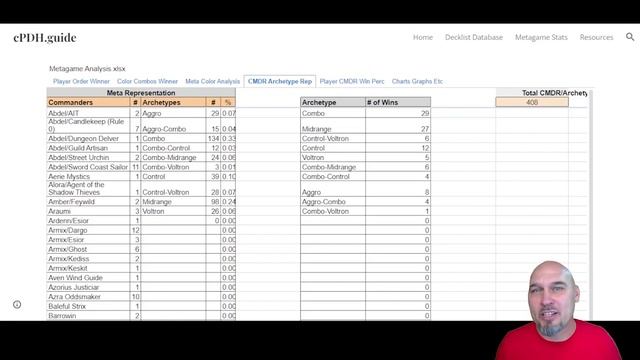This screenshot has width=640, height=360.
Task: Select the Abdel/Guild Artisan cell
Action: point(88,148)
